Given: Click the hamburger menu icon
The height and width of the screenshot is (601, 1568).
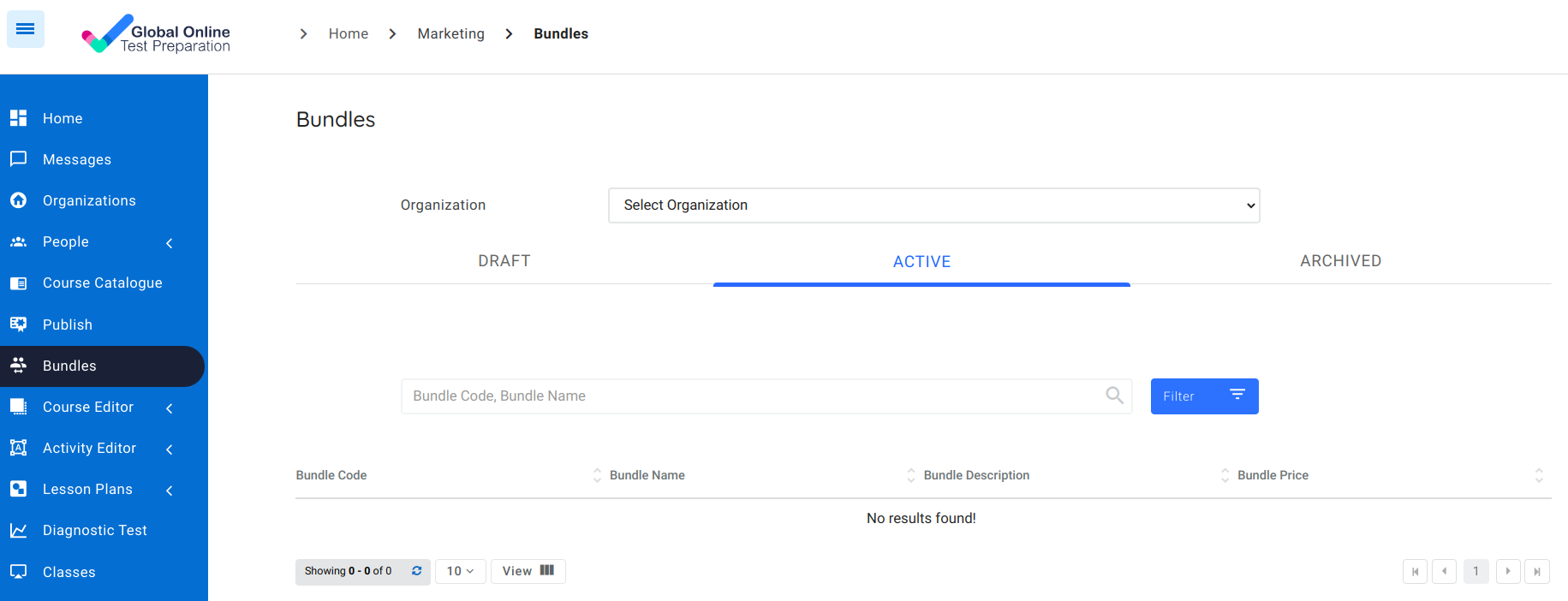Looking at the screenshot, I should click(26, 30).
